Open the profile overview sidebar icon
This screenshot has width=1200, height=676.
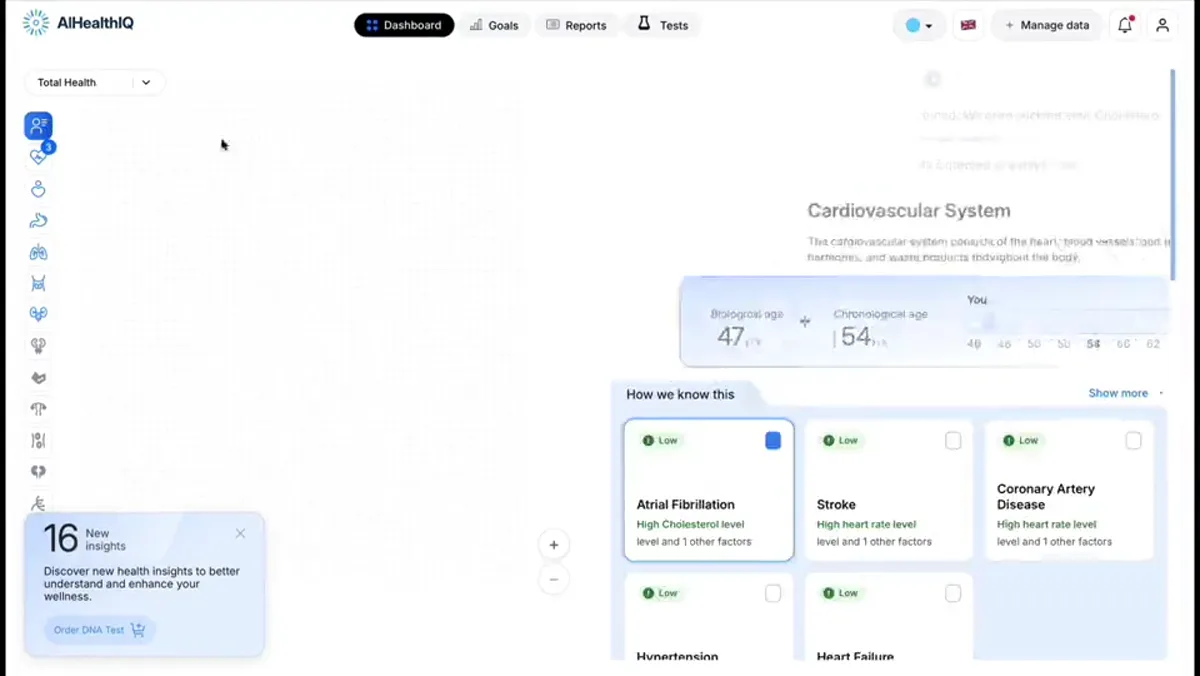(38, 126)
